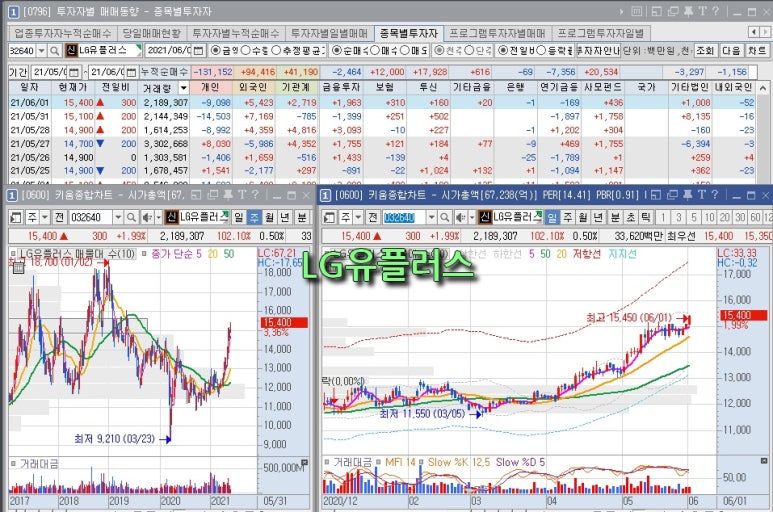
Task: Select the 전일비 radio button
Action: click(503, 51)
